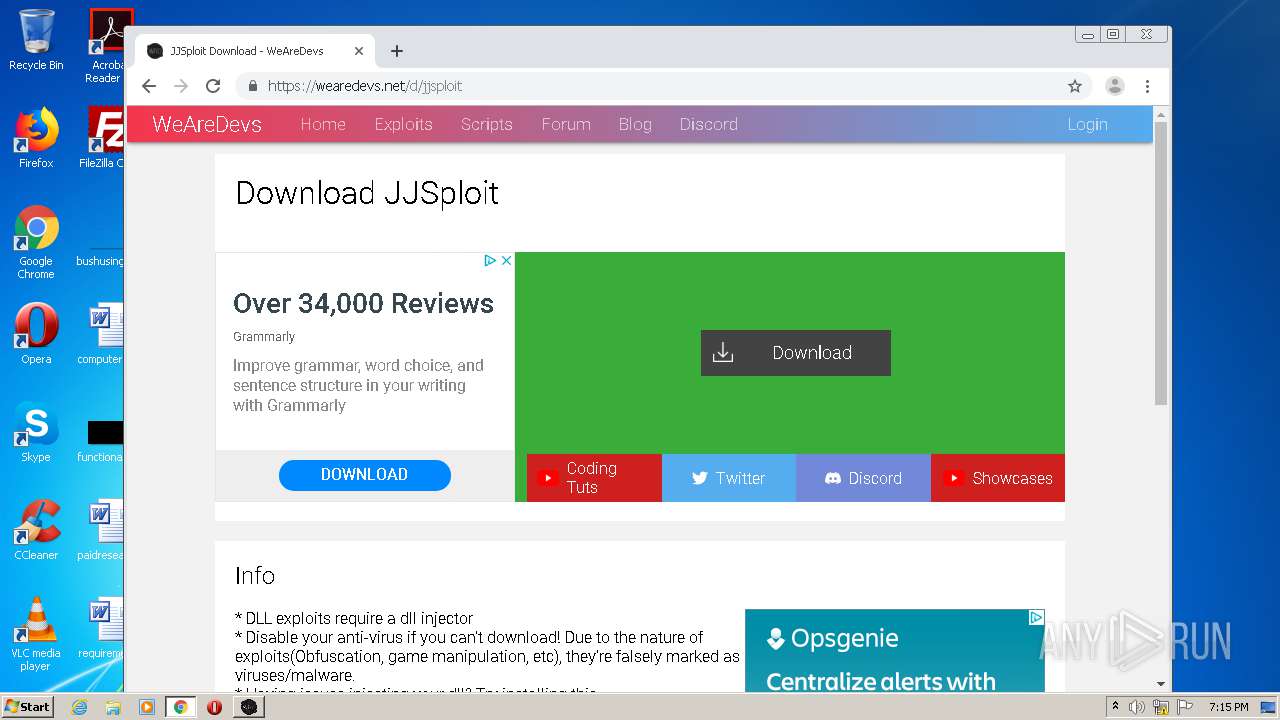Viewport: 1280px width, 720px height.
Task: Close the JJSploit Download tab
Action: tap(359, 51)
